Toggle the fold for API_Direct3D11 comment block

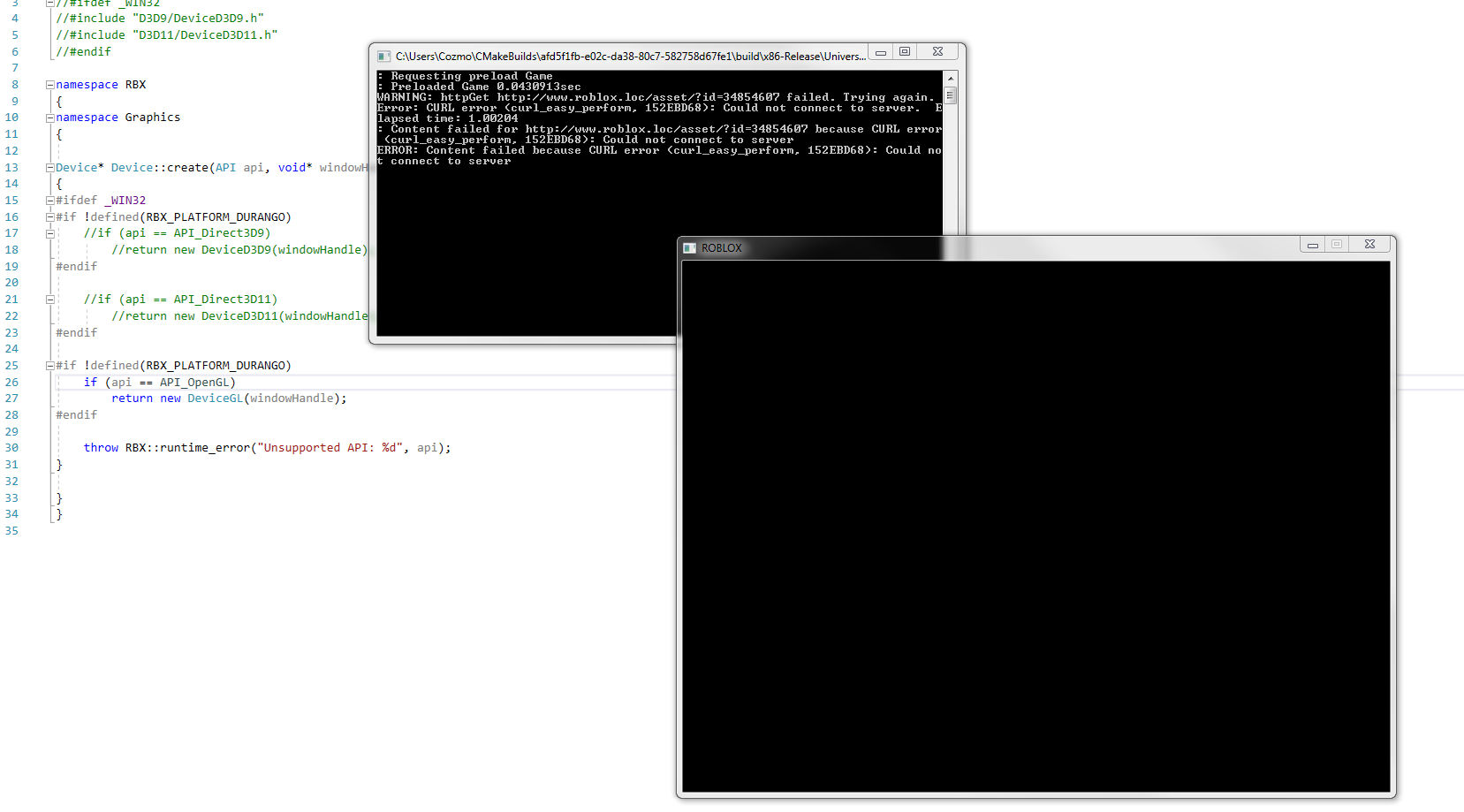50,300
